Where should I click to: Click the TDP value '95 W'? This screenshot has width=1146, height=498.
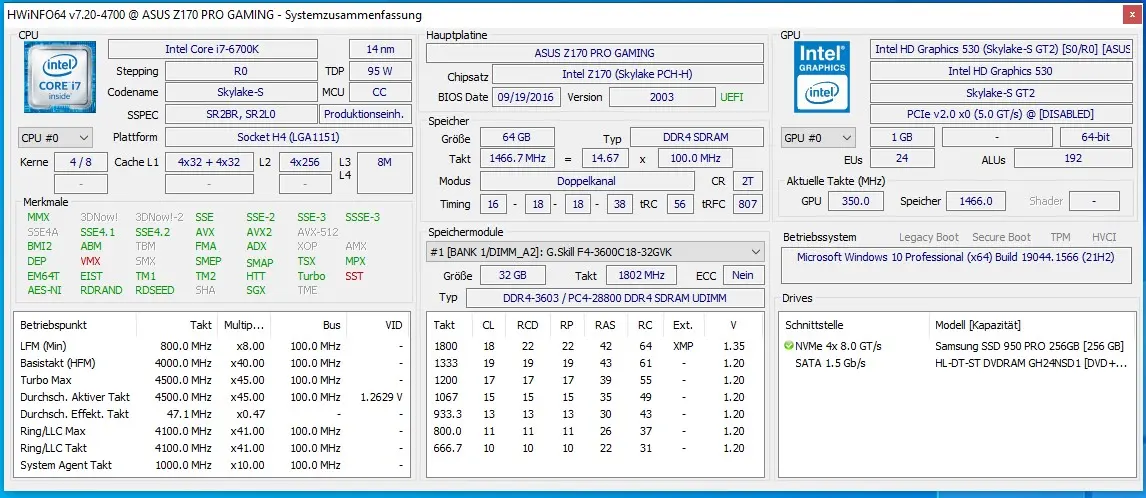coord(380,71)
